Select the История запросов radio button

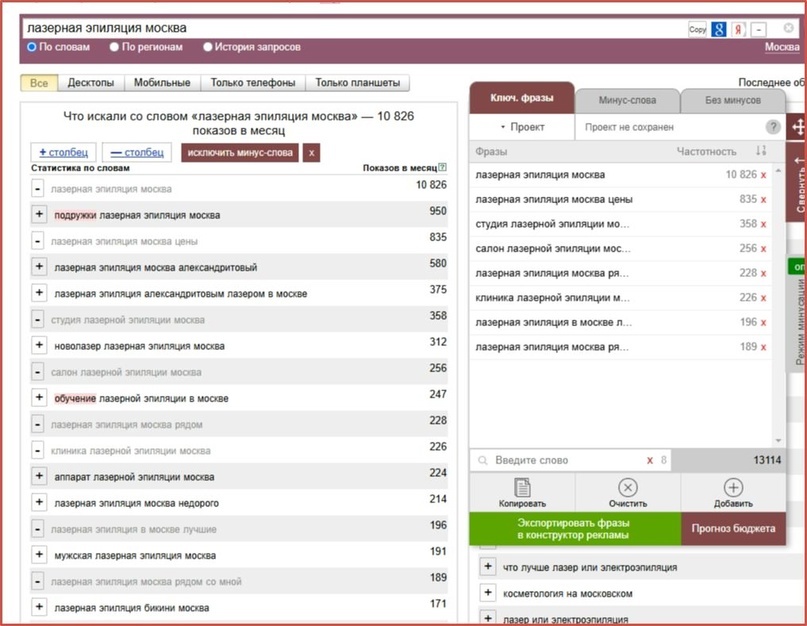click(207, 47)
